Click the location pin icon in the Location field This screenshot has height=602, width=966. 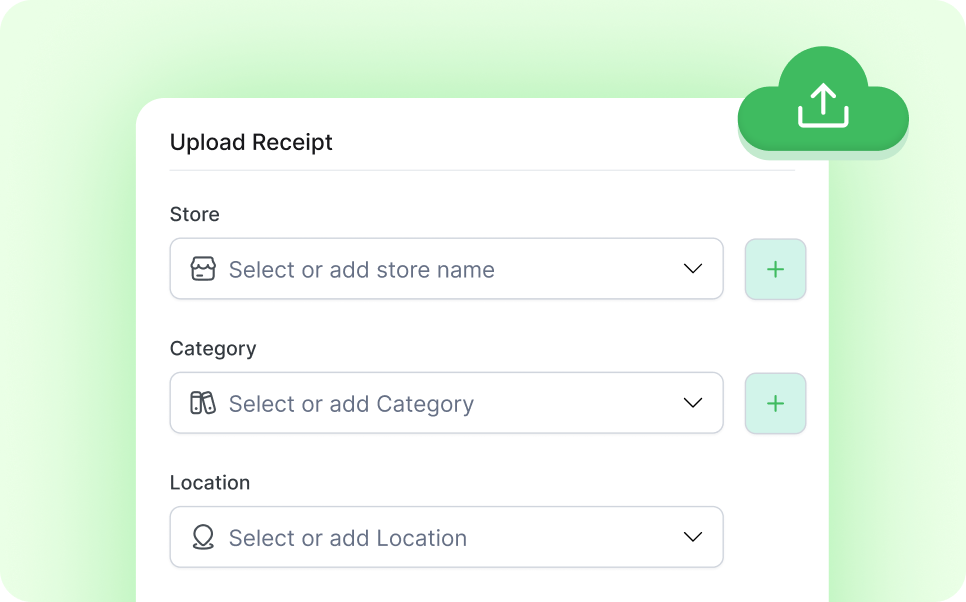pos(203,537)
